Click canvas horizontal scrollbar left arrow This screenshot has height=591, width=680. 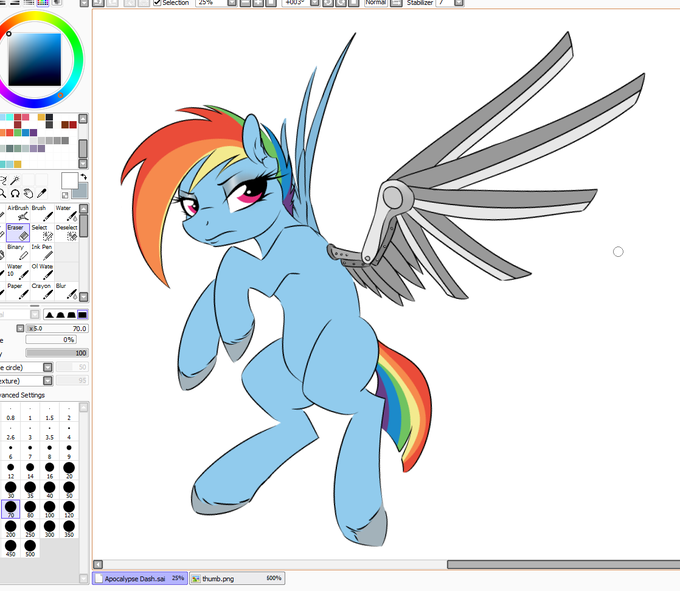point(98,564)
